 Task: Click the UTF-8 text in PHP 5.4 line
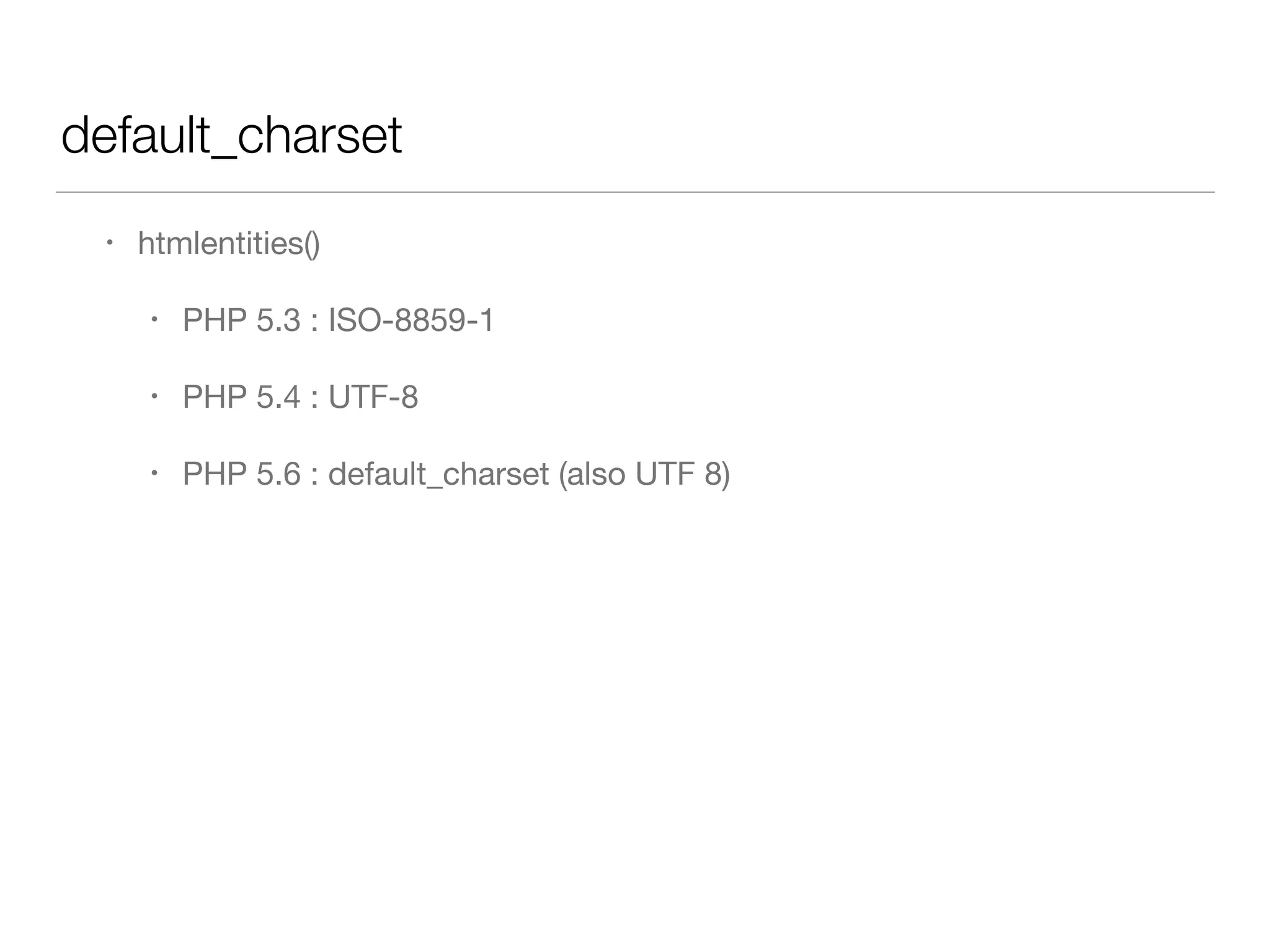pos(373,397)
